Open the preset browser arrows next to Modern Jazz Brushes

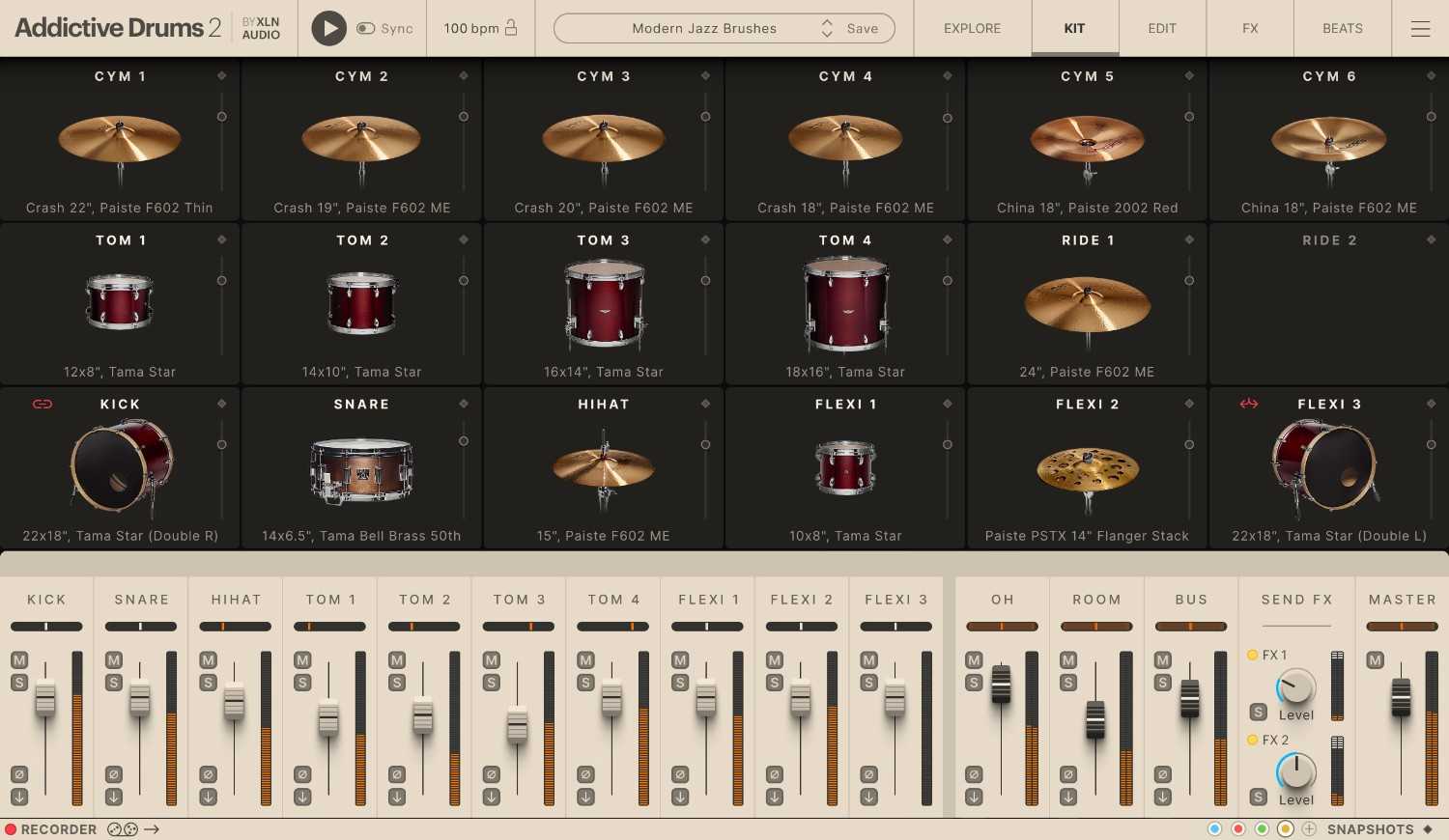tap(826, 28)
